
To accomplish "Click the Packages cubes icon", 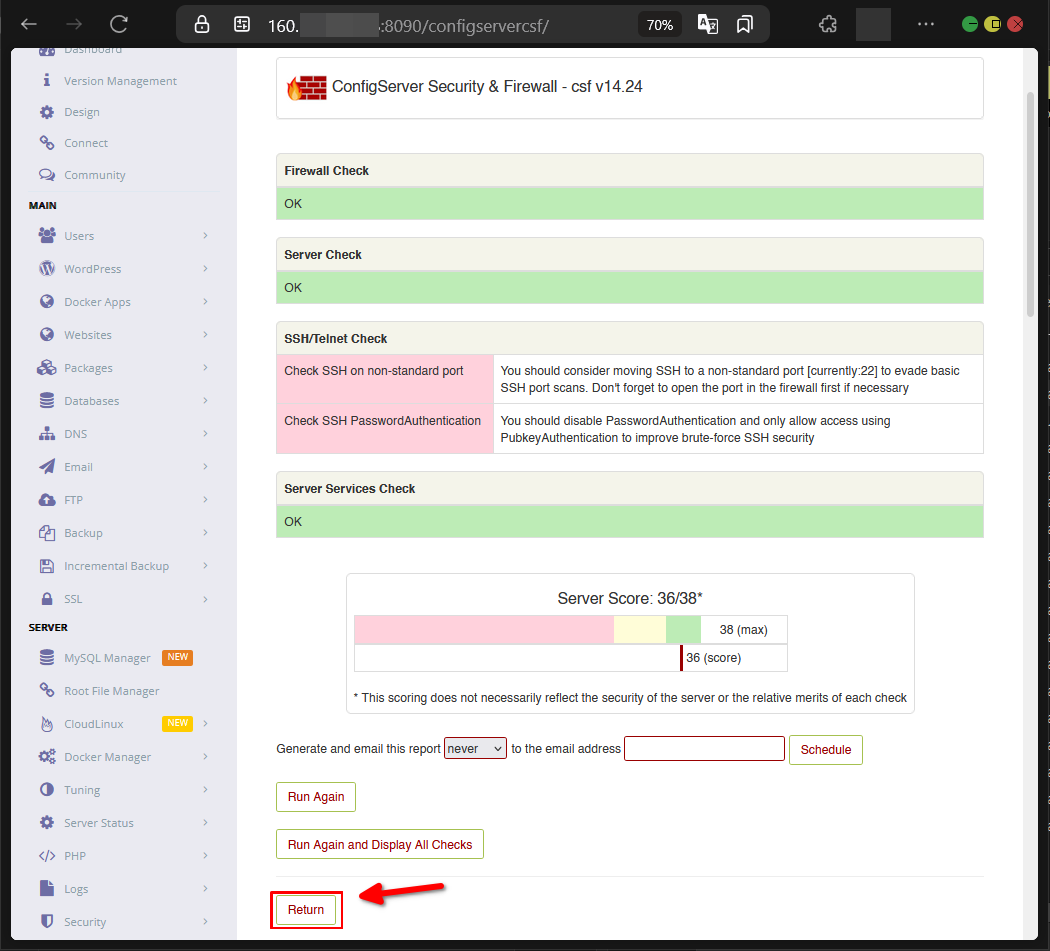I will (47, 368).
